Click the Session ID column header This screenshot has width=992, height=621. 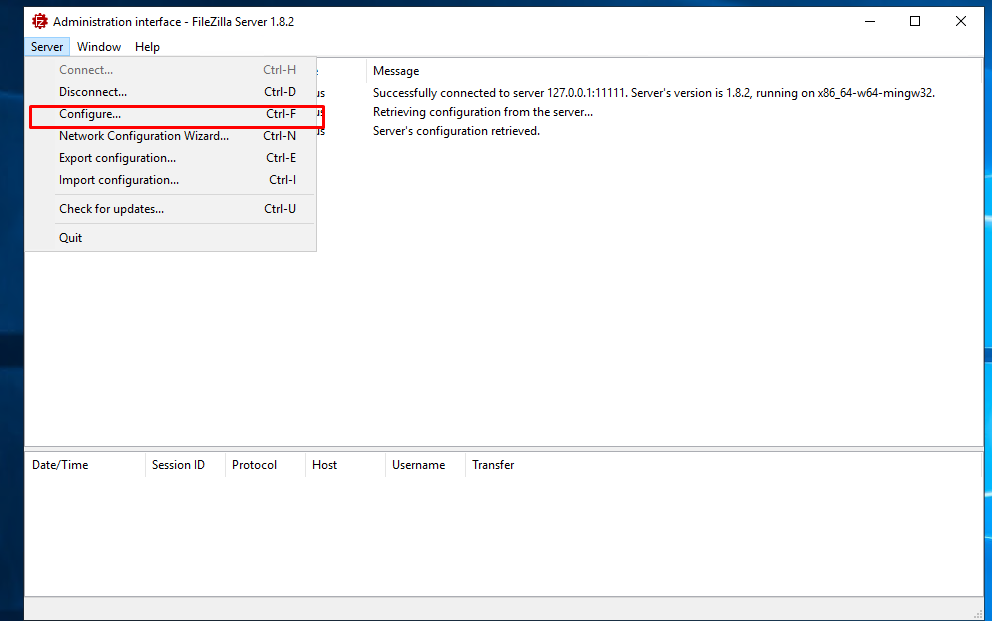185,465
